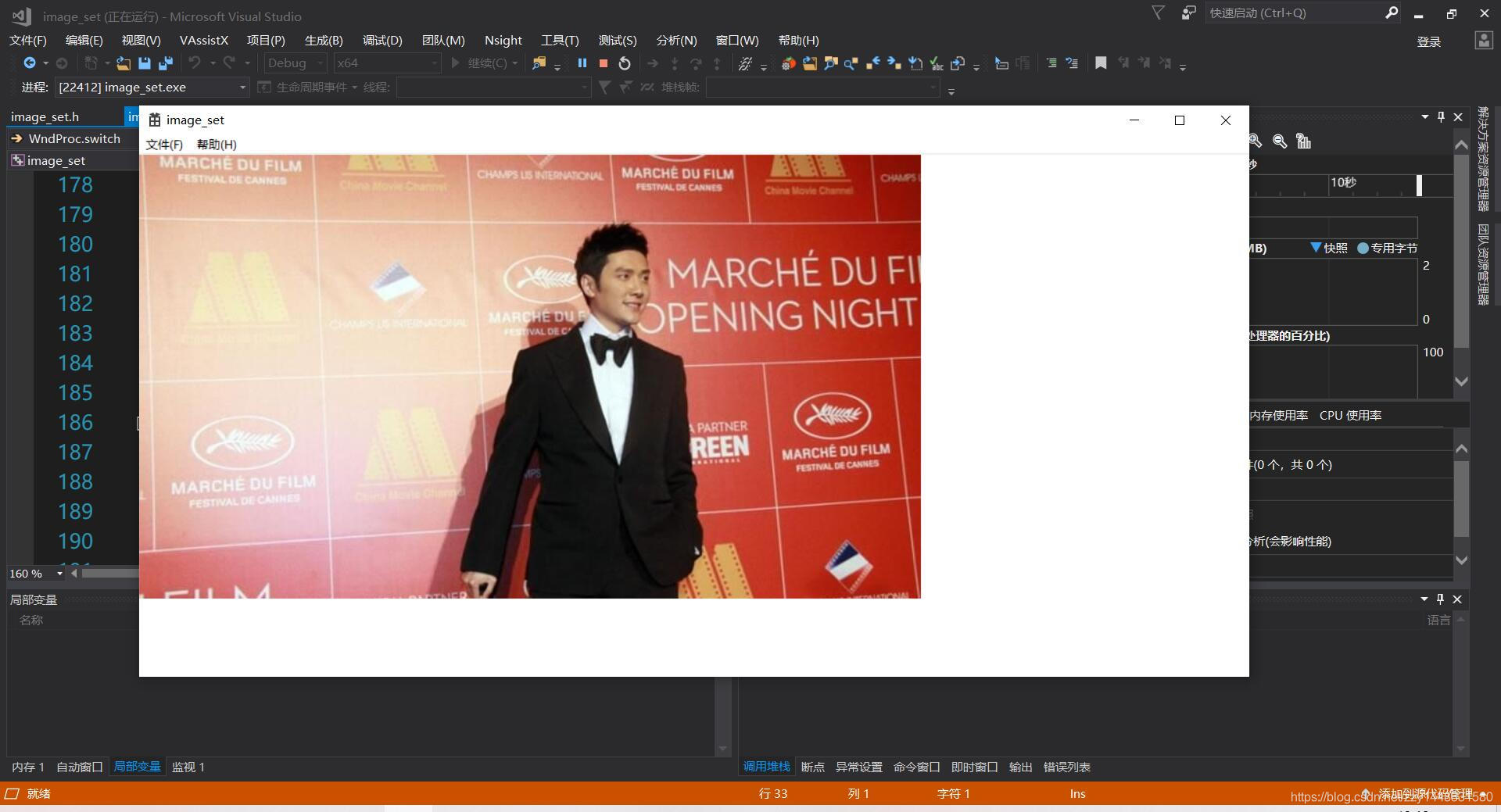Click the notifications filter flag icon
Screen dimensions: 1501x812
1158,13
